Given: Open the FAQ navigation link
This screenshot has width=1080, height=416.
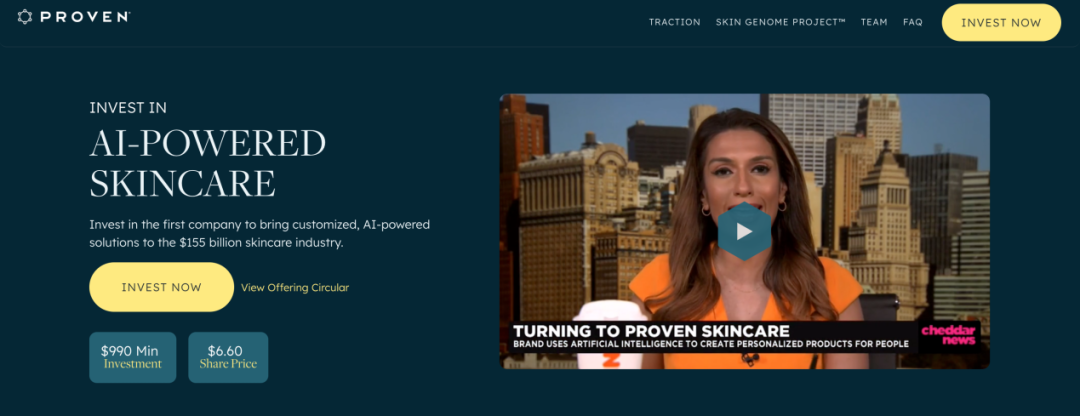Looking at the screenshot, I should click(x=913, y=22).
